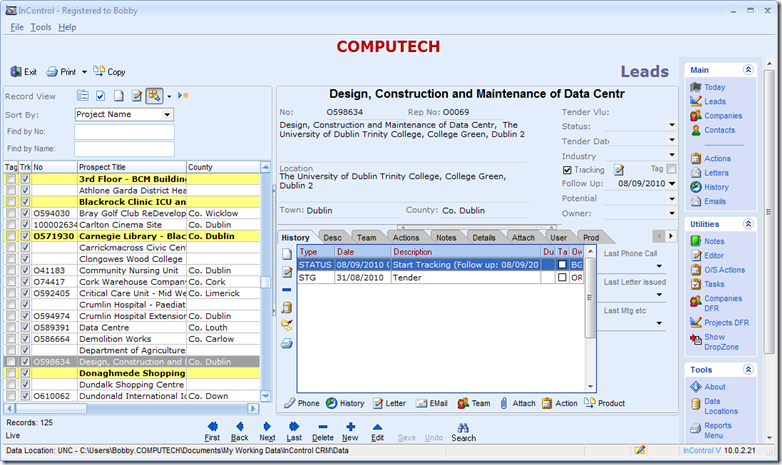Viewport: 782px width, 465px height.
Task: Click the EMail action button
Action: tap(432, 403)
